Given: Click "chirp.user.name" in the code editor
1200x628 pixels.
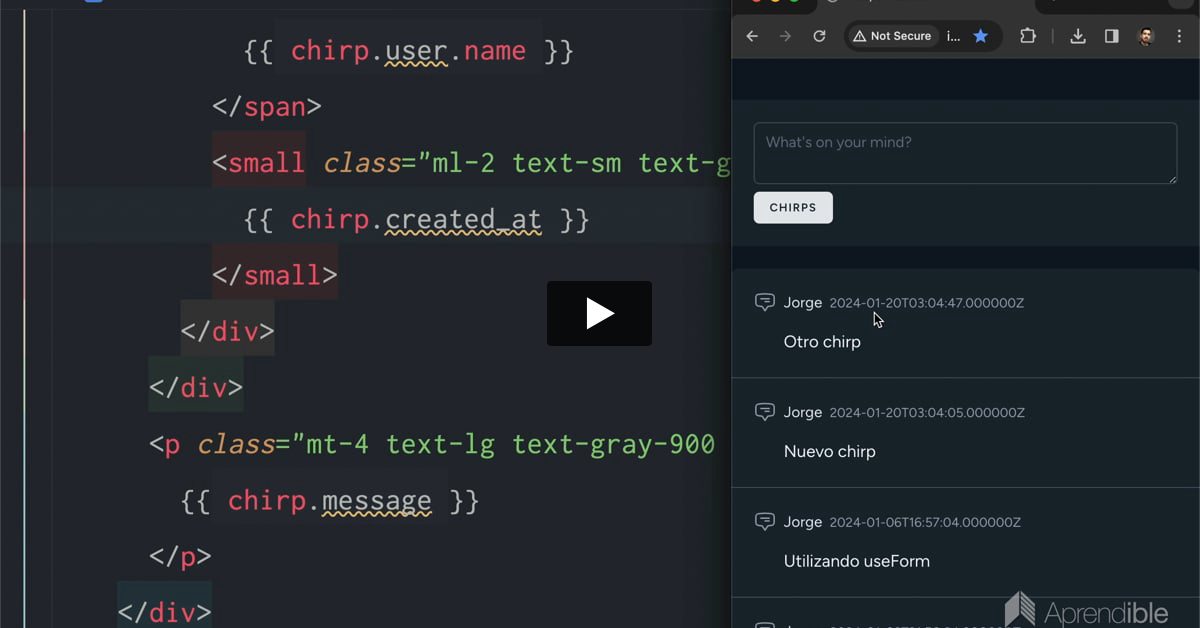Looking at the screenshot, I should (x=408, y=51).
